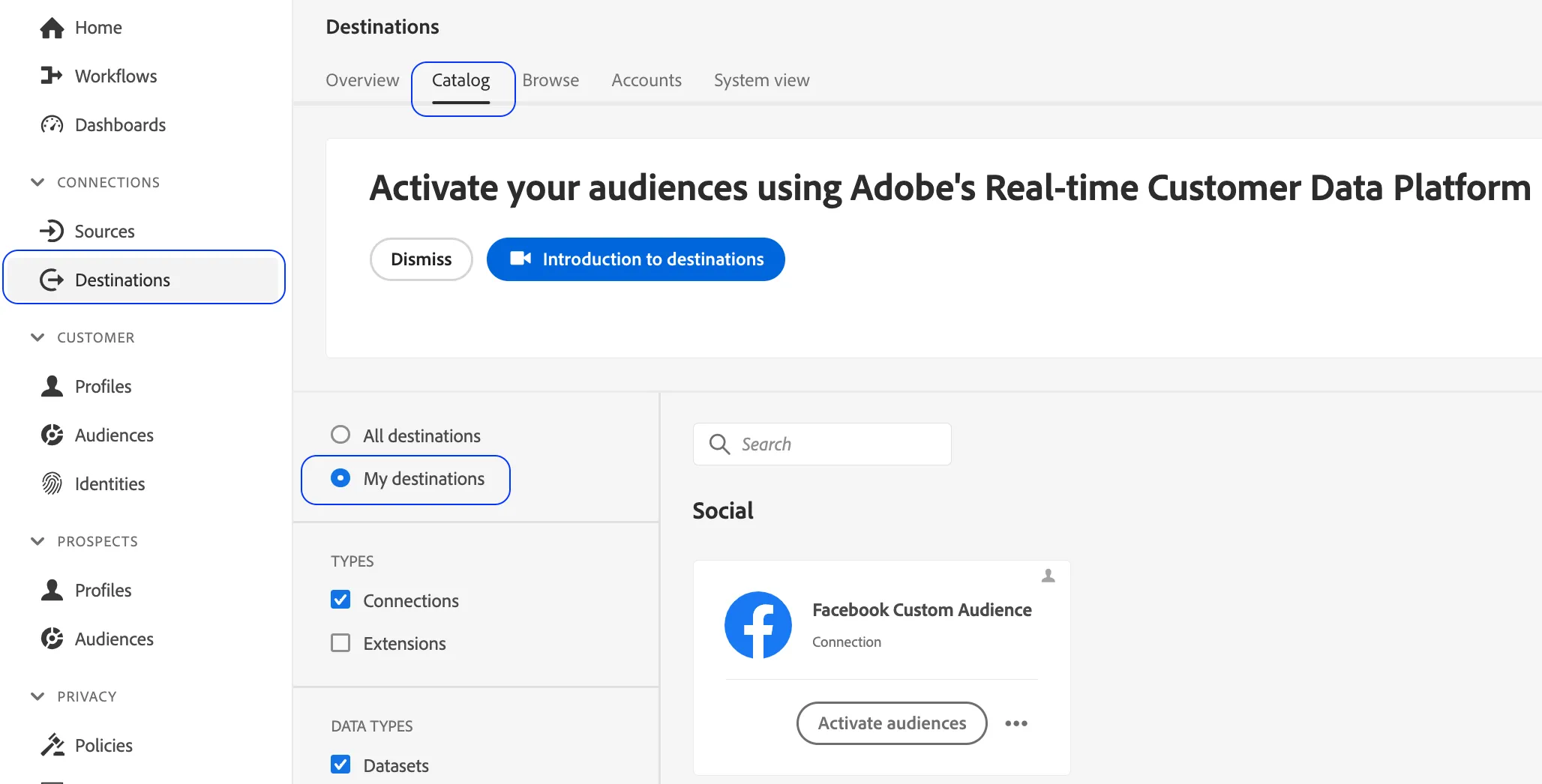Click the 'Identities' sidebar label

click(x=109, y=483)
